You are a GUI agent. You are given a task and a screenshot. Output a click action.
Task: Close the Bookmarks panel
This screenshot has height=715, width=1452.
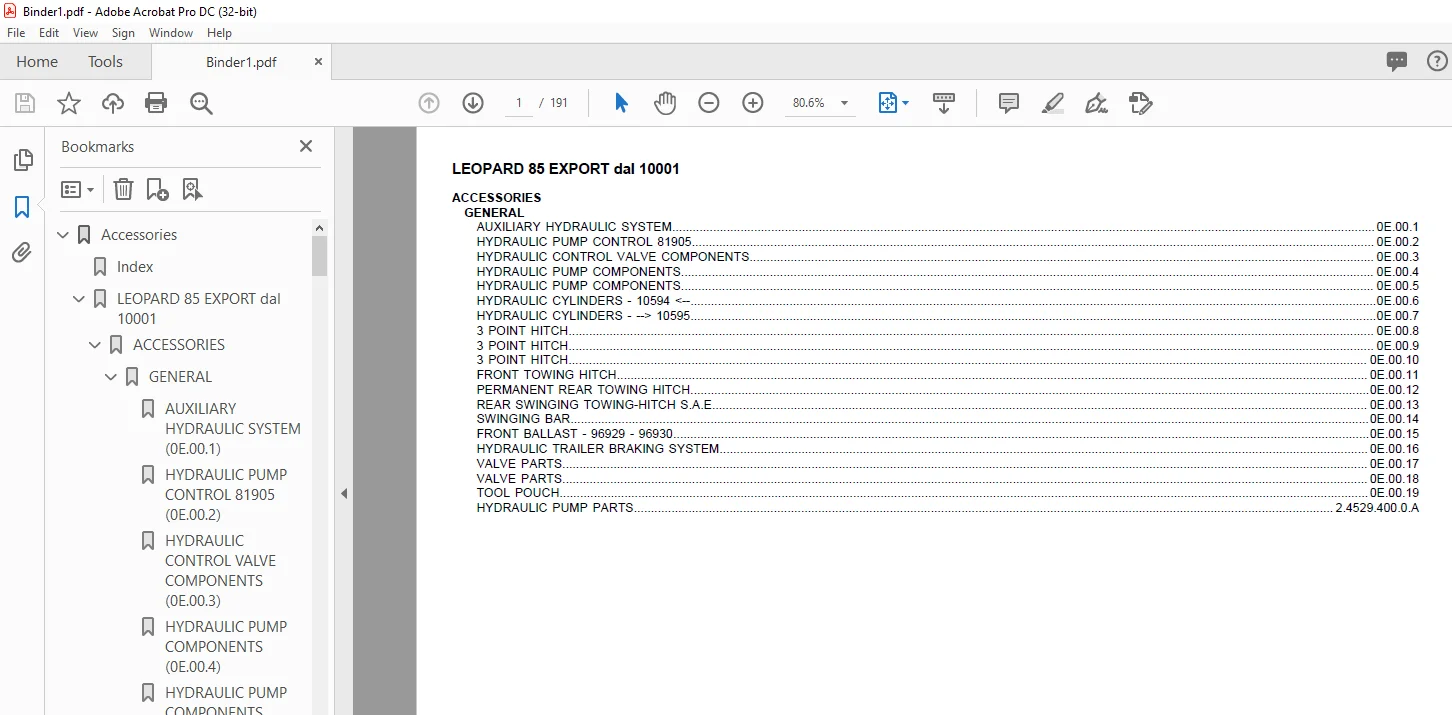pyautogui.click(x=306, y=146)
